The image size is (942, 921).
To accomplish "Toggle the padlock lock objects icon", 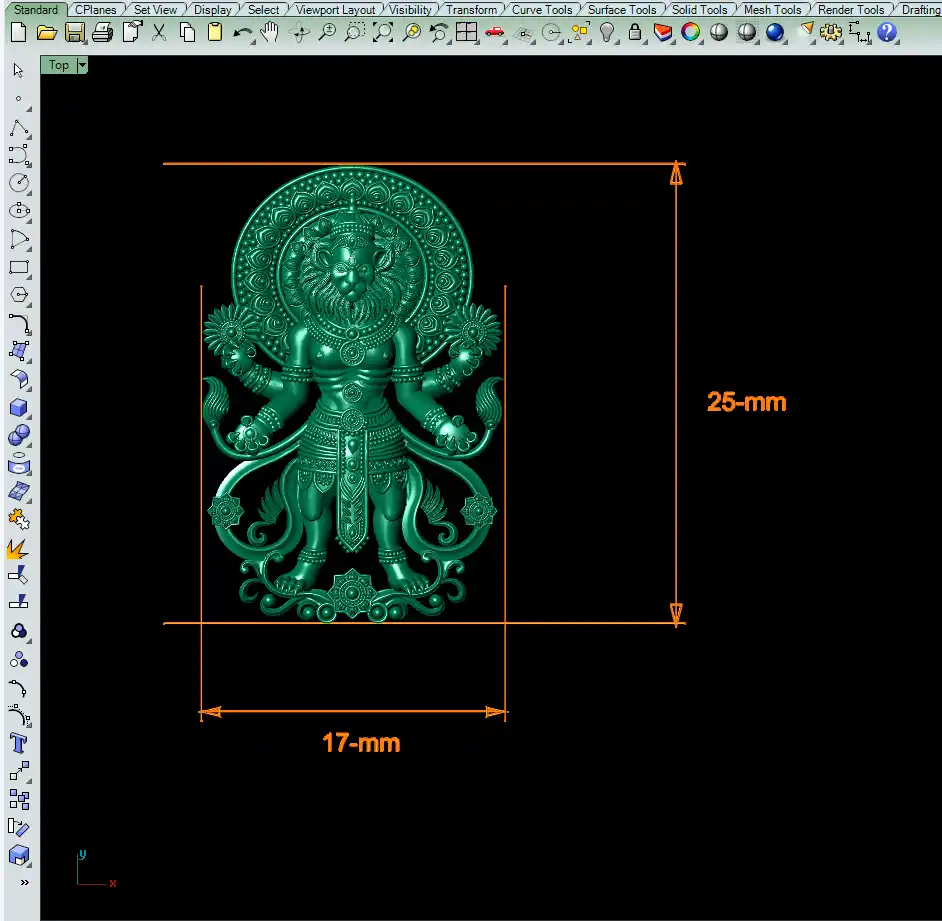I will pos(635,33).
